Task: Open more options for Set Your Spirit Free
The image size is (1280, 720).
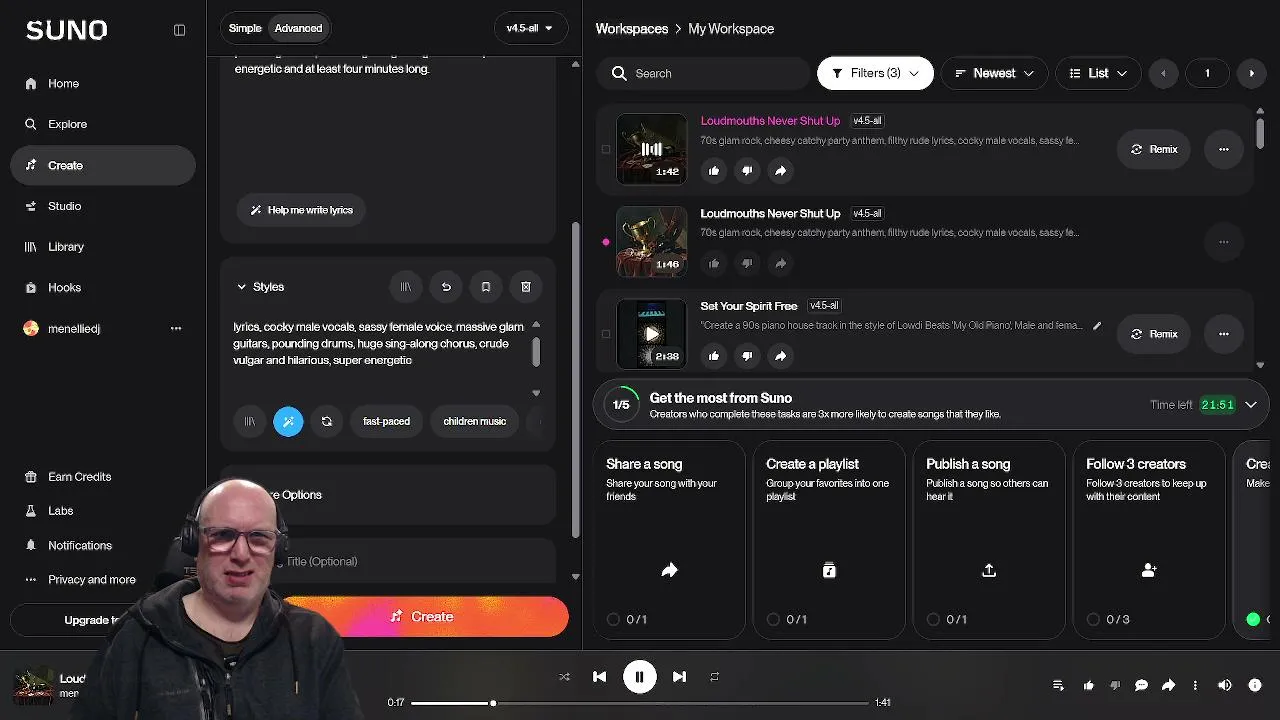Action: tap(1224, 334)
